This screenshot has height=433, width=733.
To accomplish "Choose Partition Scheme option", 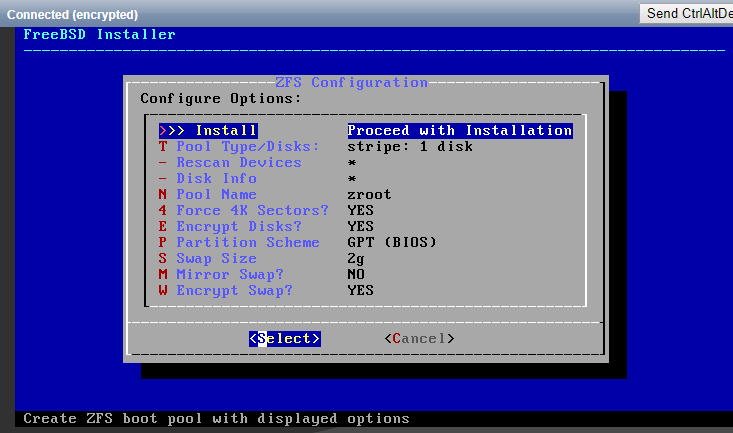I will coord(239,242).
